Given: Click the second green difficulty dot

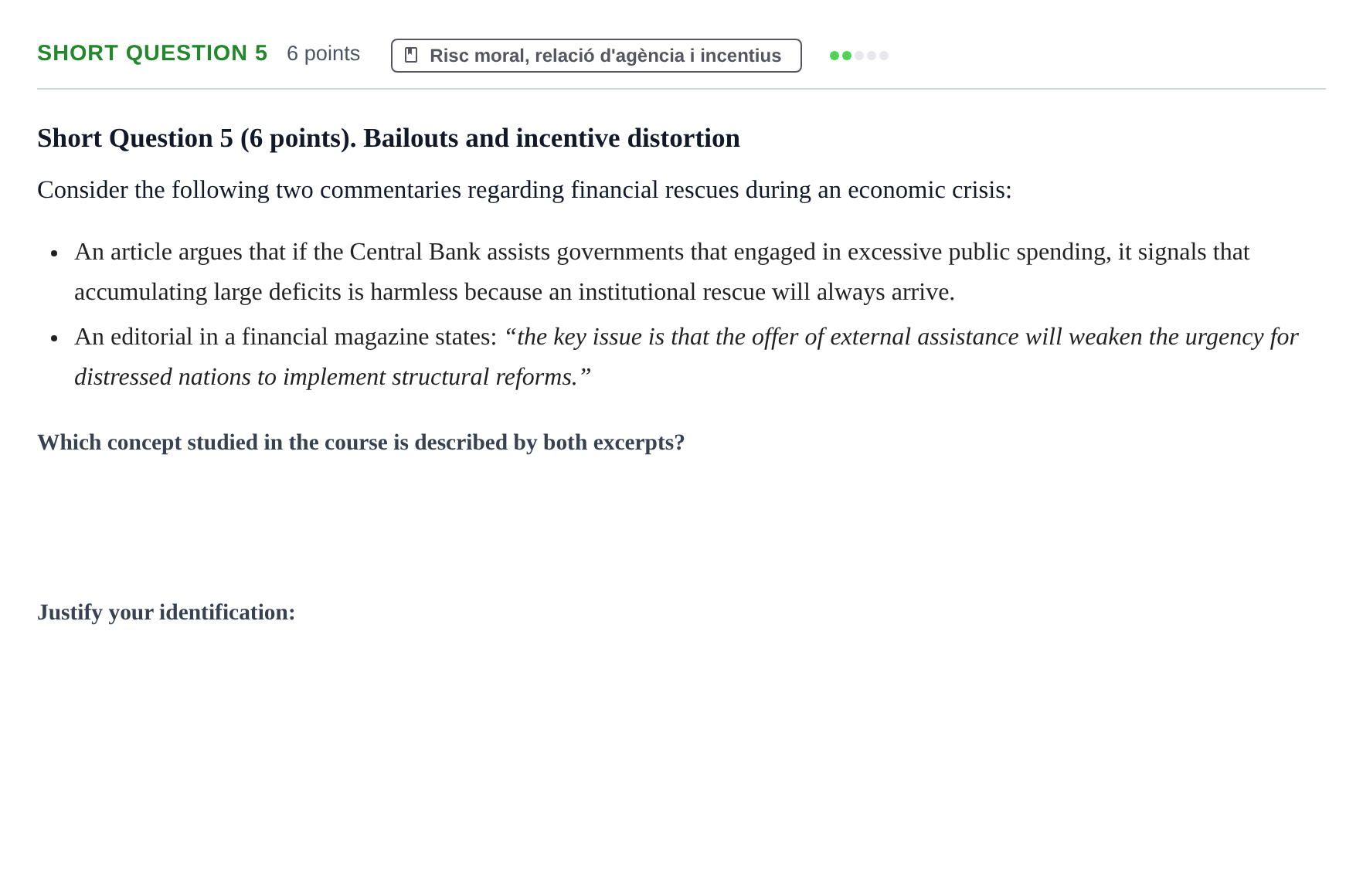Looking at the screenshot, I should coord(847,56).
